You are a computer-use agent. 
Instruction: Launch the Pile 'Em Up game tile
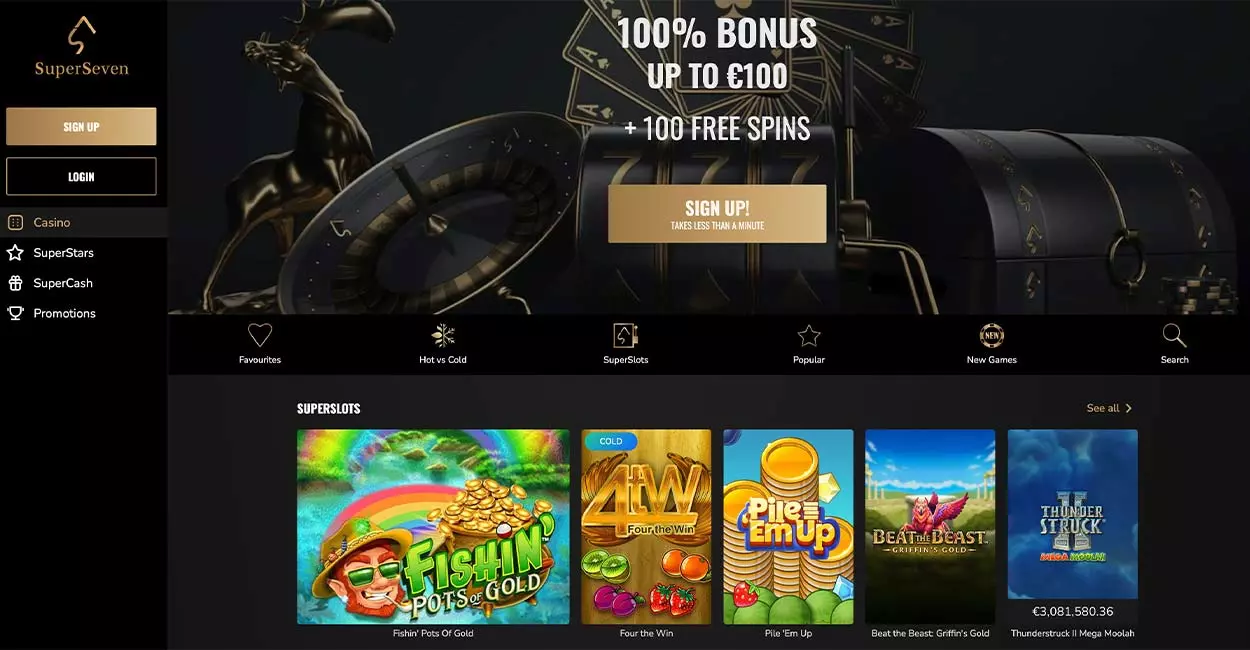coord(788,527)
